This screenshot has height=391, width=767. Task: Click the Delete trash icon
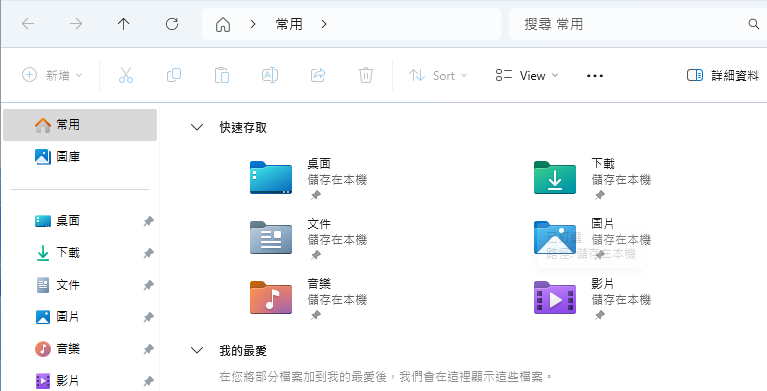[366, 75]
